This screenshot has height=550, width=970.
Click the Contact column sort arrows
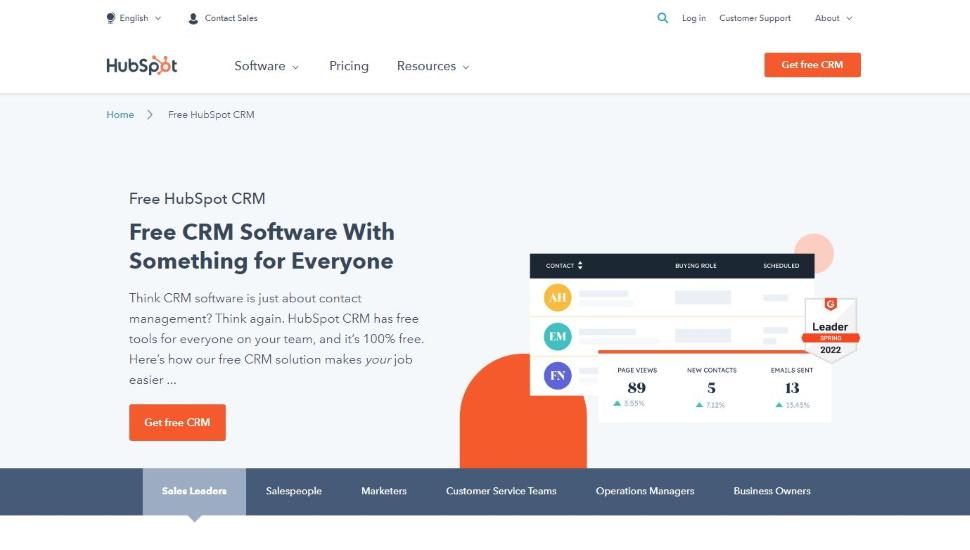point(580,265)
